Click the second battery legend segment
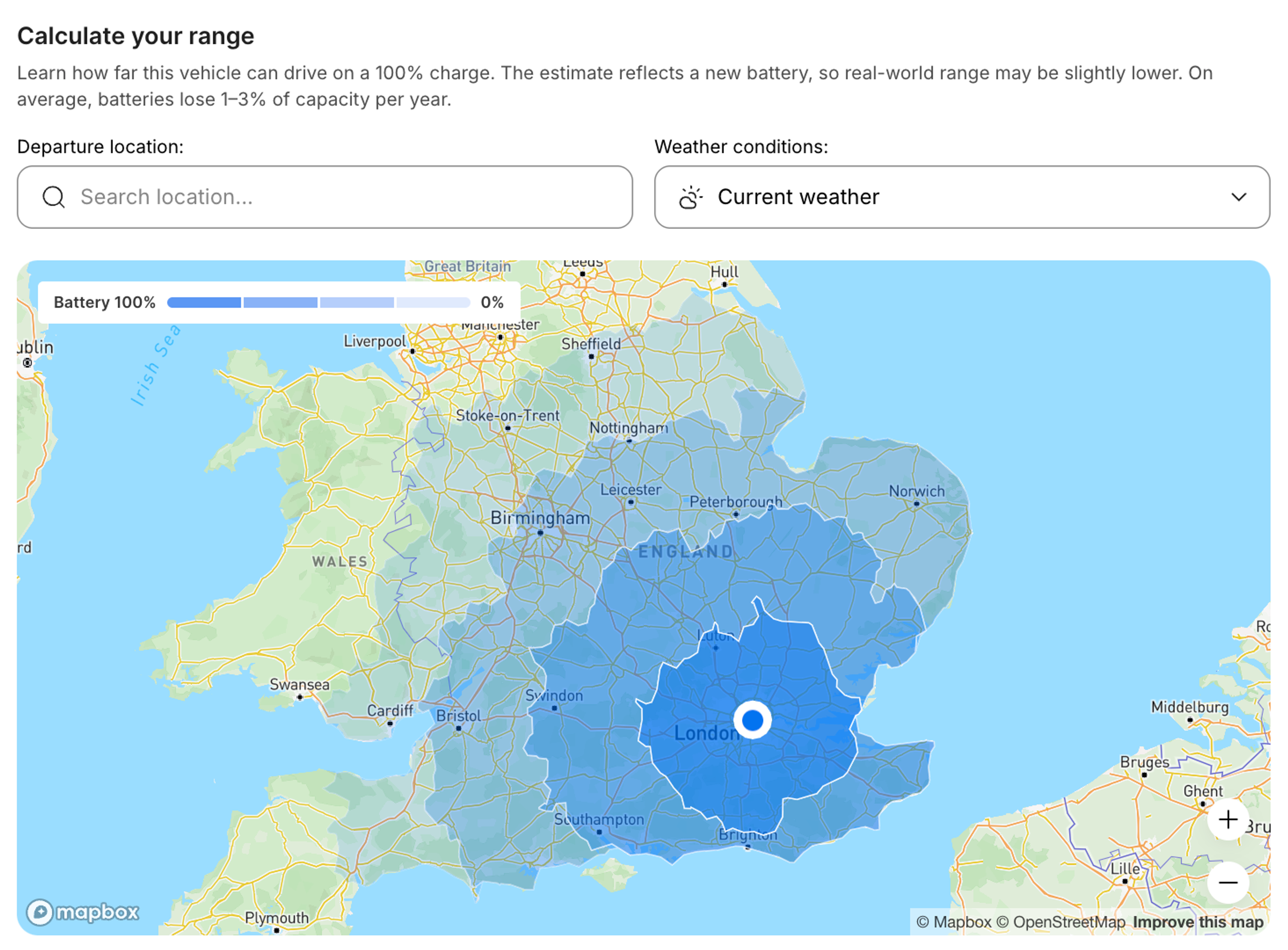1288x950 pixels. coord(281,302)
